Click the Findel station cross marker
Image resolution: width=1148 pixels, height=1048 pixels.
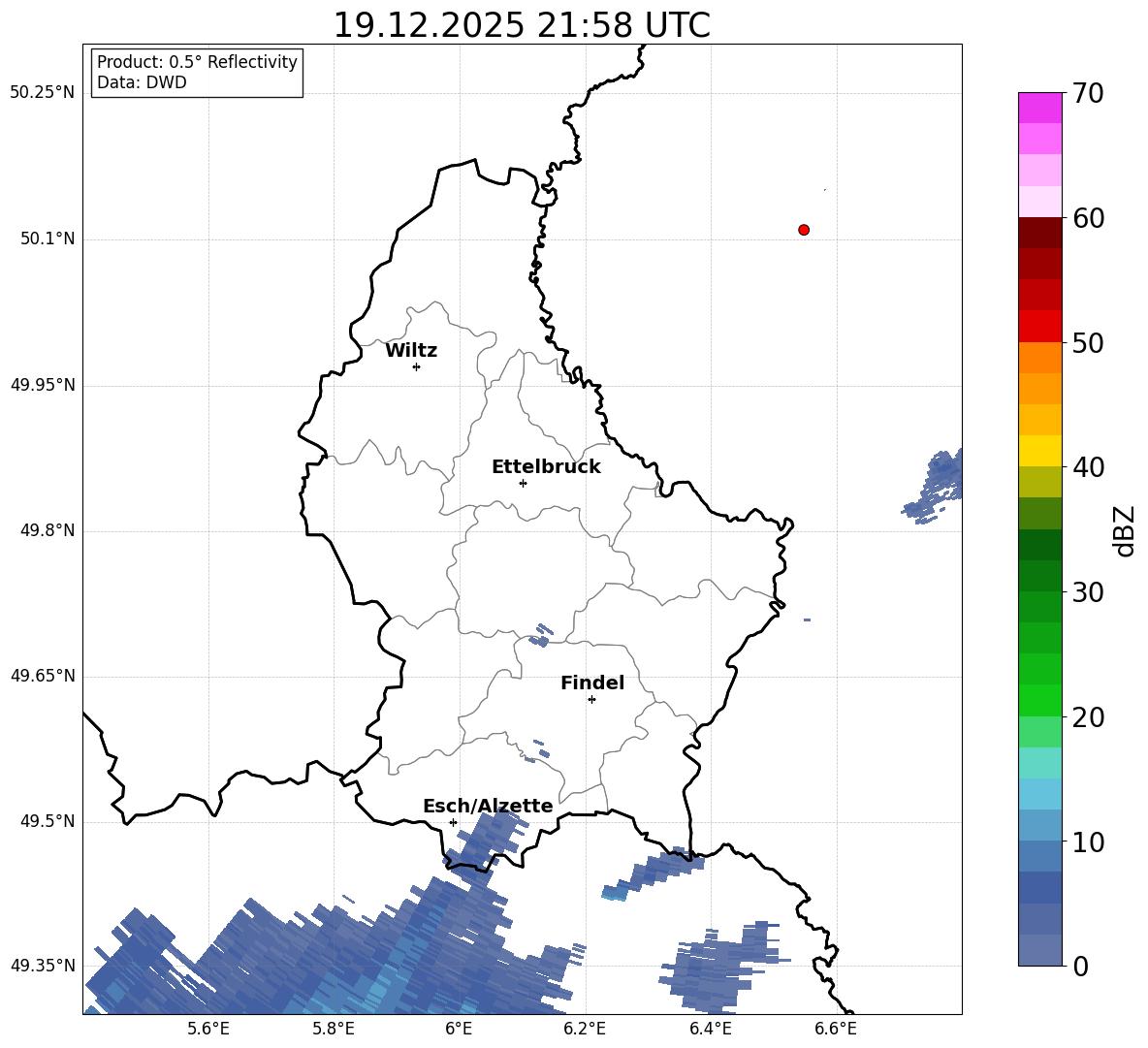click(591, 700)
